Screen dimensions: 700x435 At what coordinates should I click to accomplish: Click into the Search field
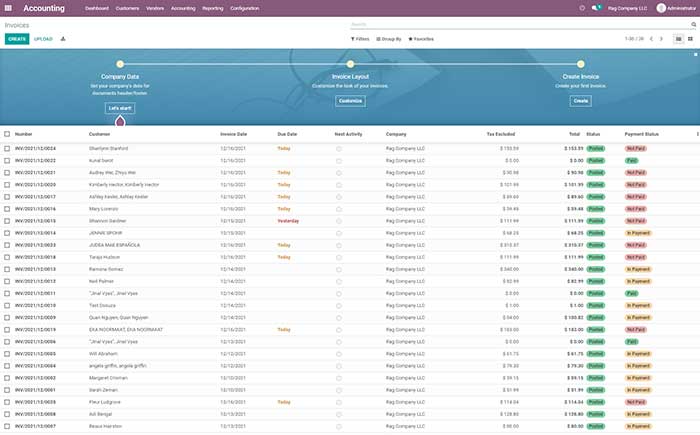[x=518, y=25]
